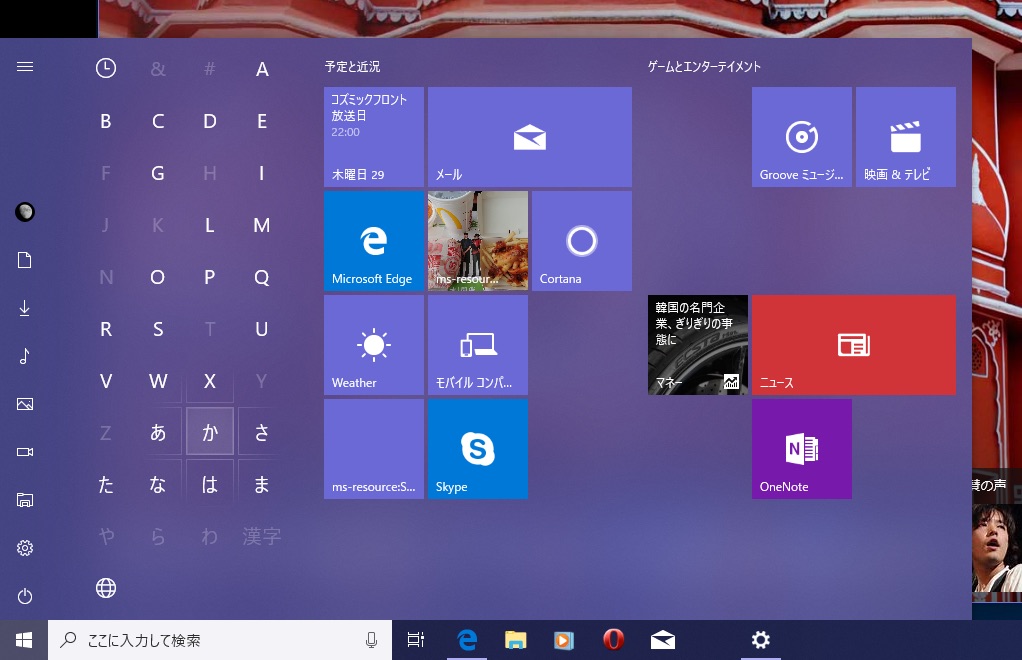1022x660 pixels.
Task: Jump to letter A in app list
Action: tap(262, 69)
